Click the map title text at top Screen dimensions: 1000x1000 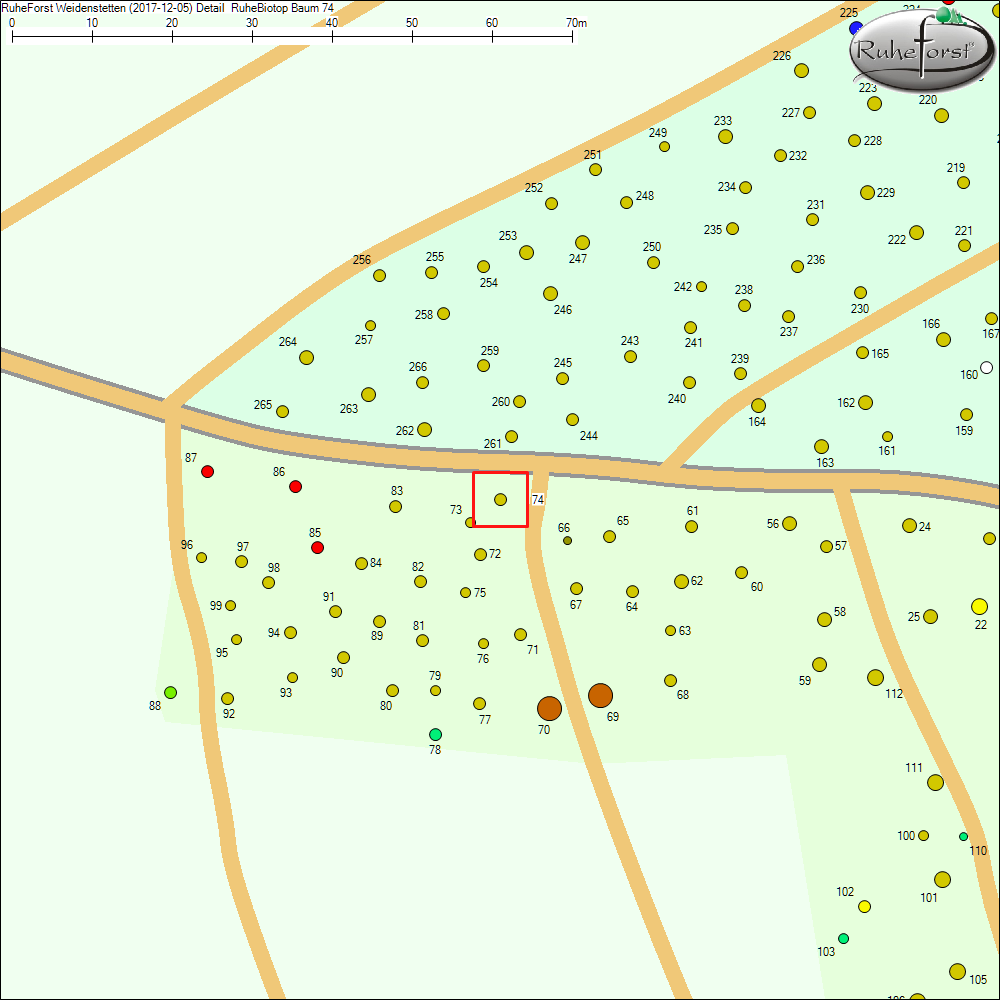pos(168,7)
